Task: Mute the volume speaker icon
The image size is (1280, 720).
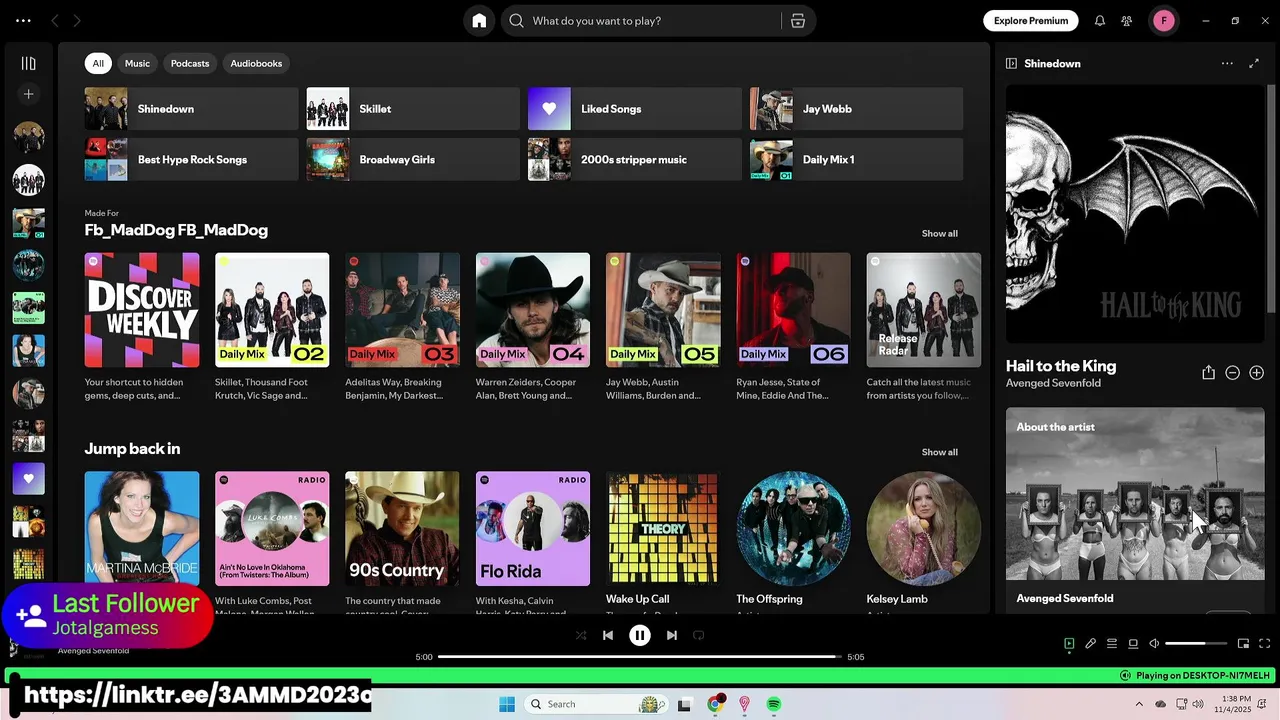Action: point(1154,644)
